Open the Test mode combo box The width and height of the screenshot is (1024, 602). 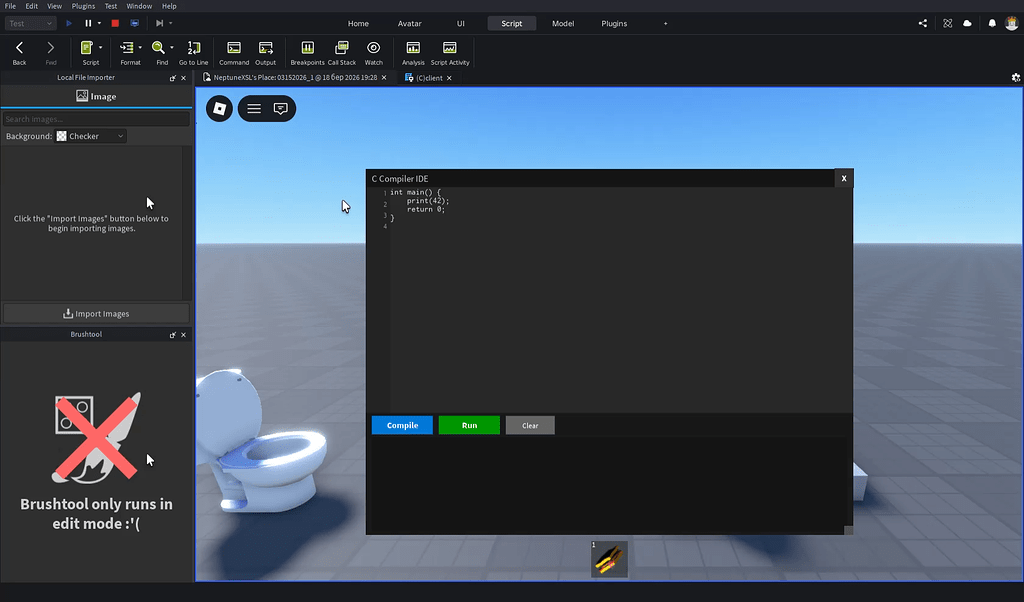coord(31,24)
